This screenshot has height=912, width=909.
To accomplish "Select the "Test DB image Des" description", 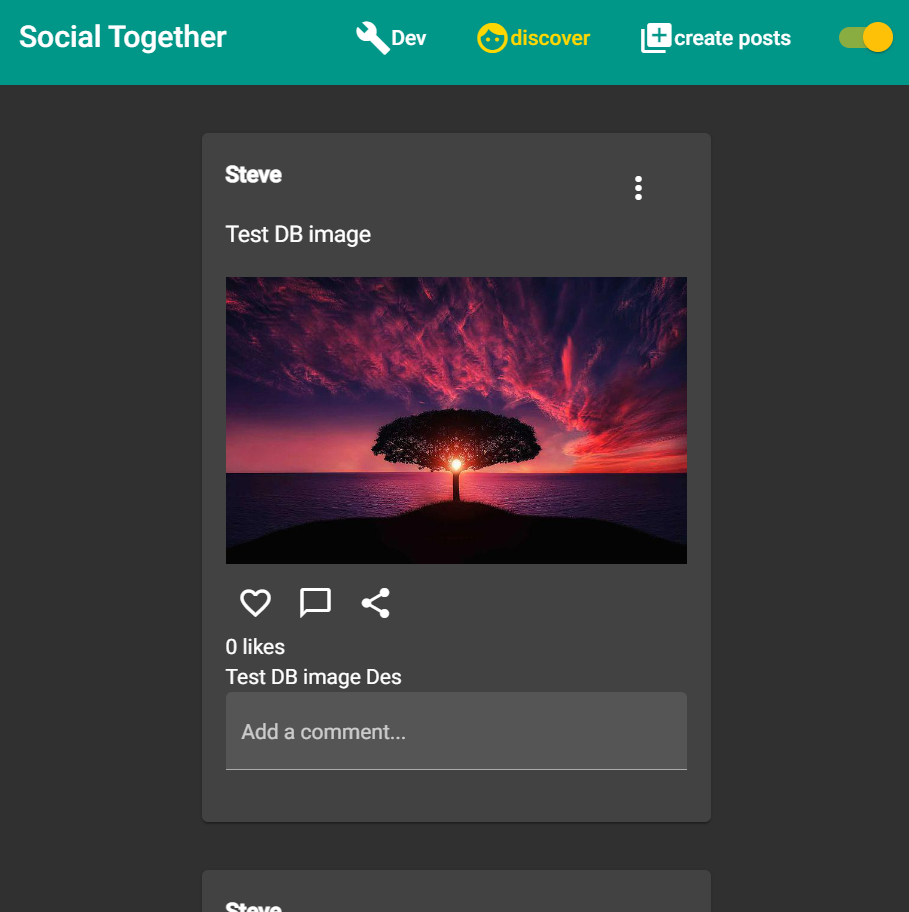I will click(x=313, y=677).
